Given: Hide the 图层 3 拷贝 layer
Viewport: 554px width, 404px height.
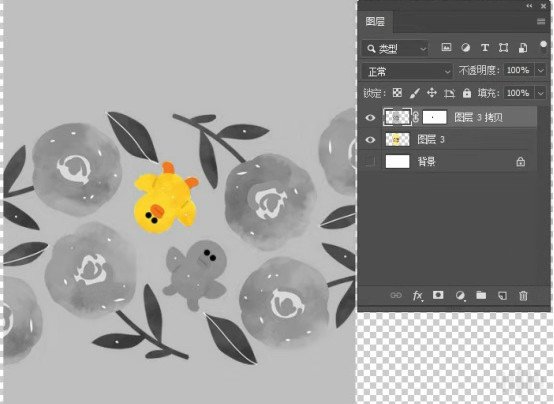Looking at the screenshot, I should click(x=370, y=117).
